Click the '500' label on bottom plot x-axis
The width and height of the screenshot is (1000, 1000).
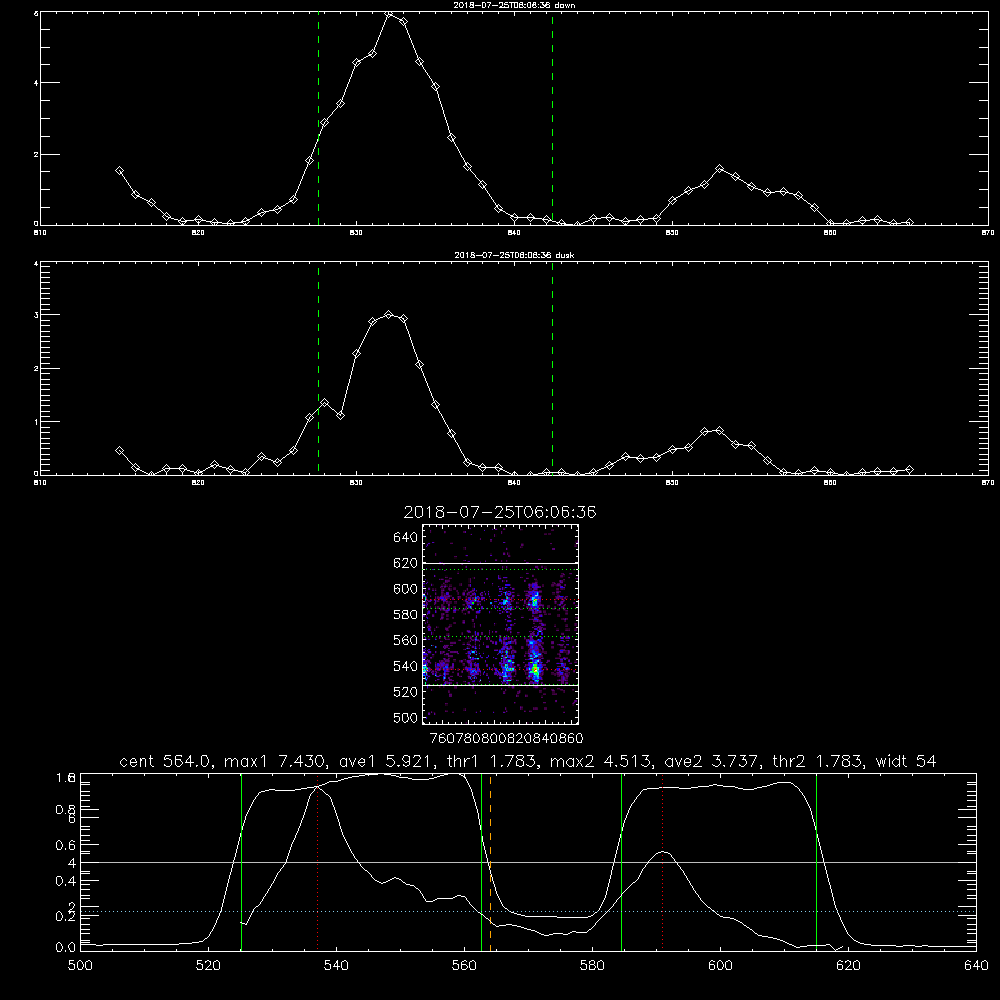coord(80,966)
